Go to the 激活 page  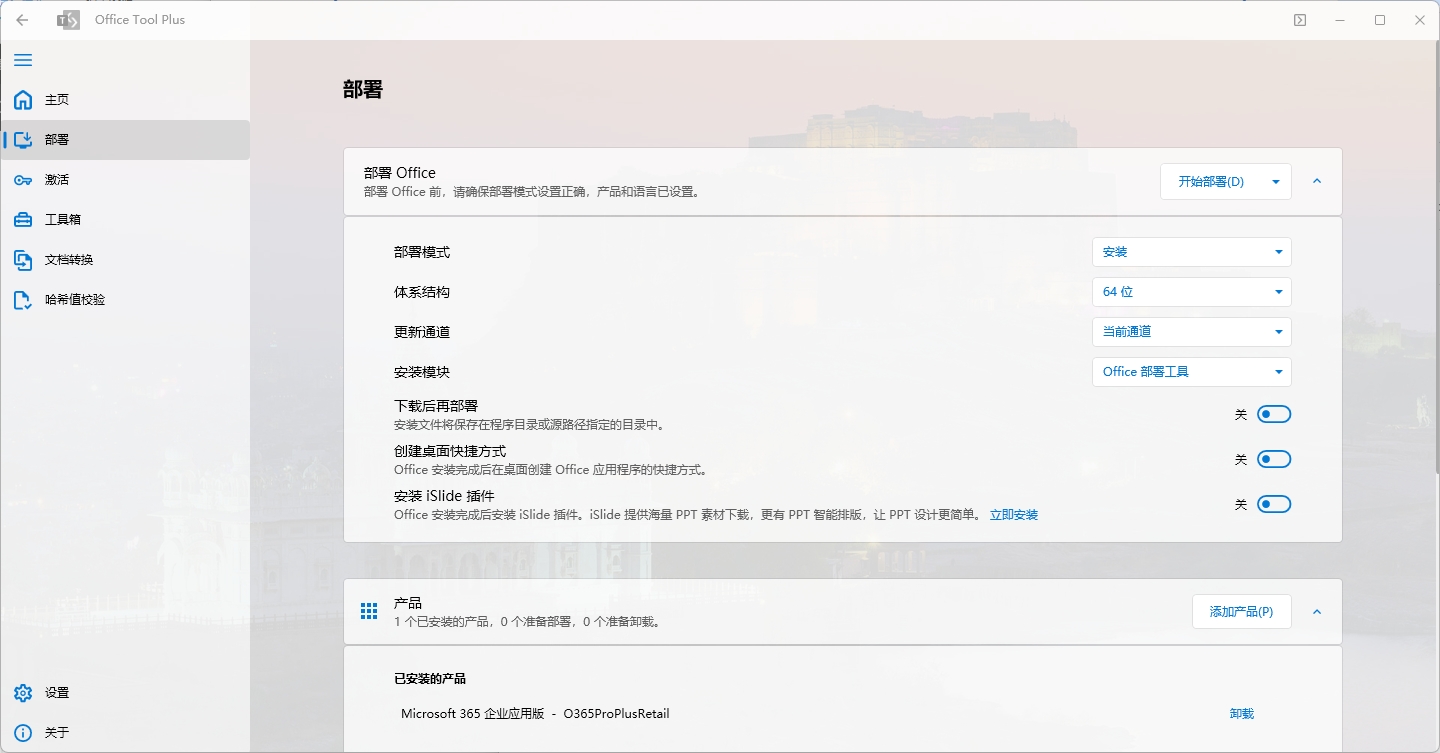[125, 180]
